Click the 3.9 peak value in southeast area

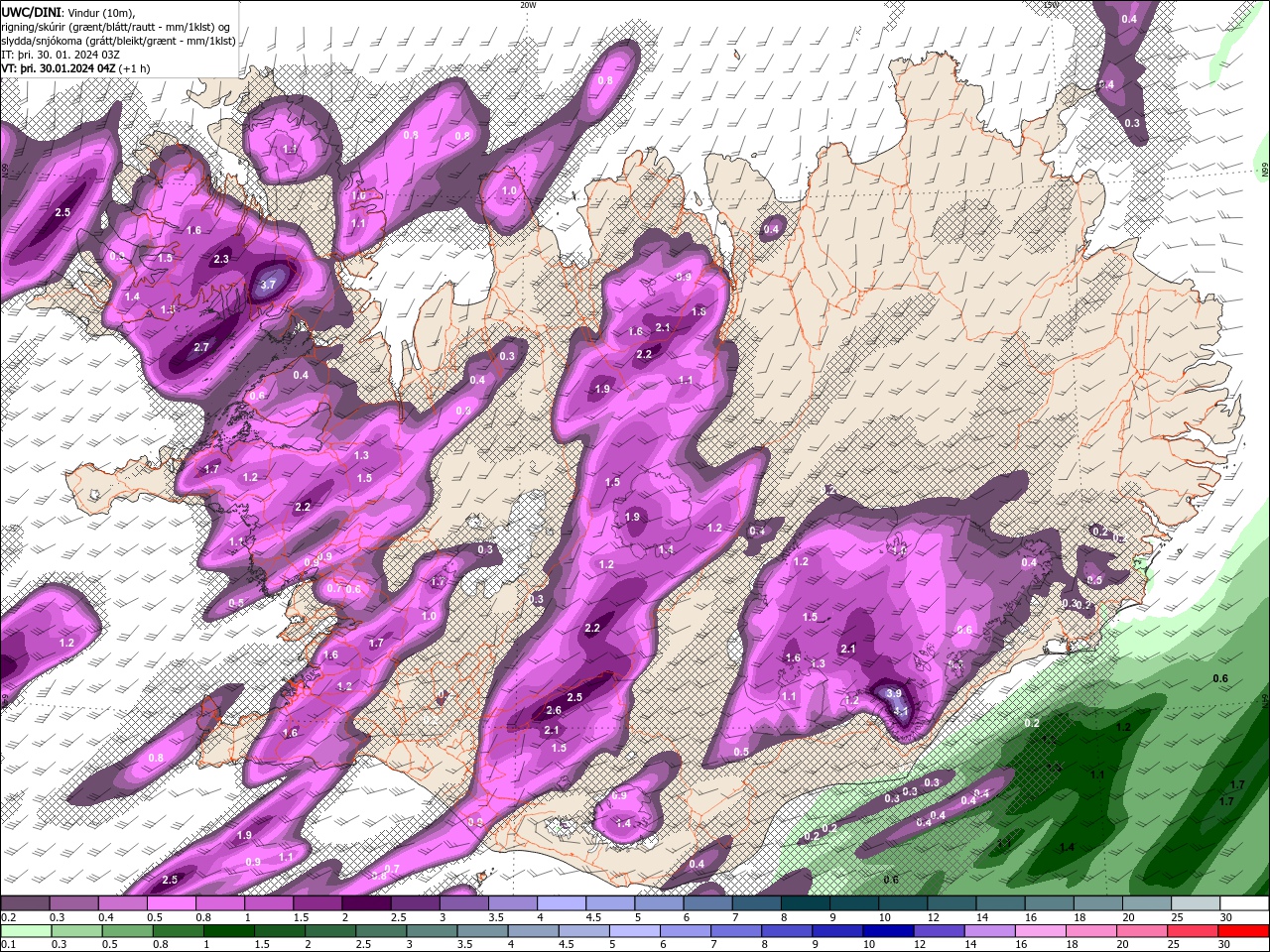click(x=893, y=693)
